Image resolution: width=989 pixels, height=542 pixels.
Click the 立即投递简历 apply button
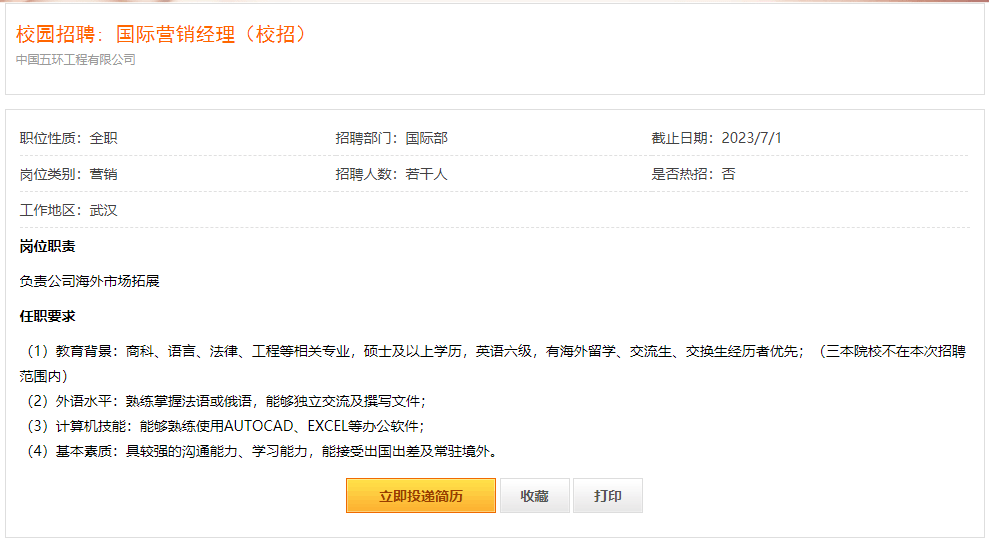tap(421, 495)
